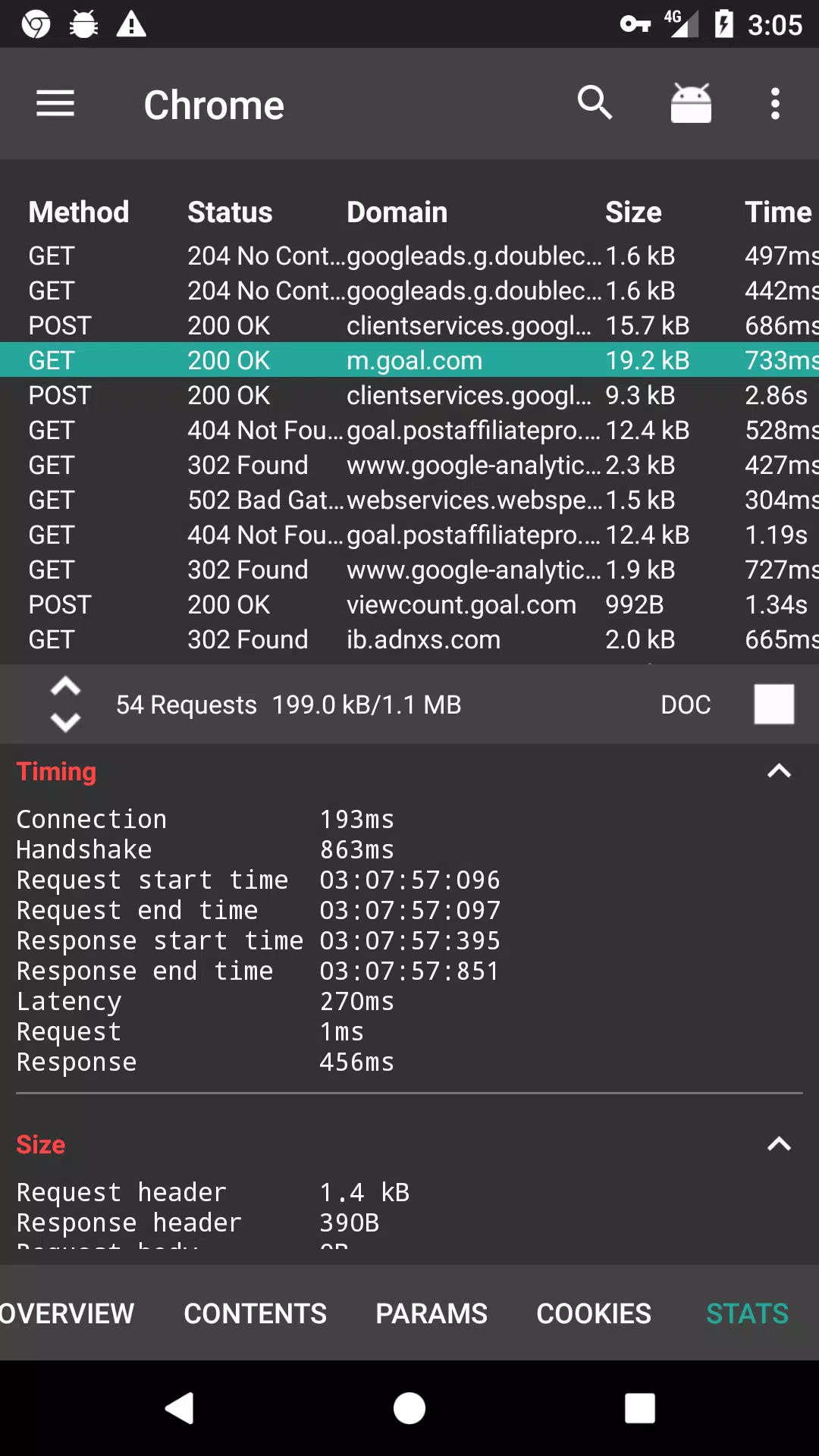Switch to the OVERVIEW tab
Screen dimensions: 819x1456
[x=67, y=1313]
